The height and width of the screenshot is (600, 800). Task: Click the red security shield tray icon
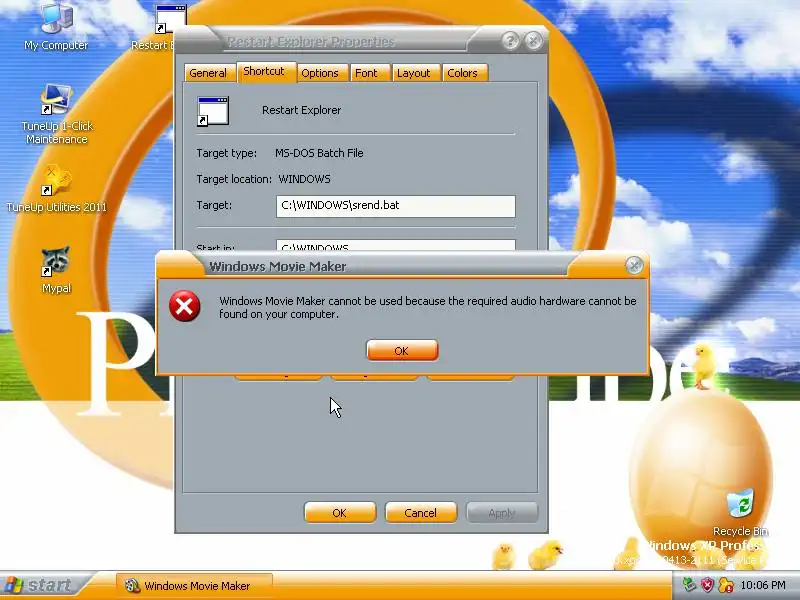point(707,585)
